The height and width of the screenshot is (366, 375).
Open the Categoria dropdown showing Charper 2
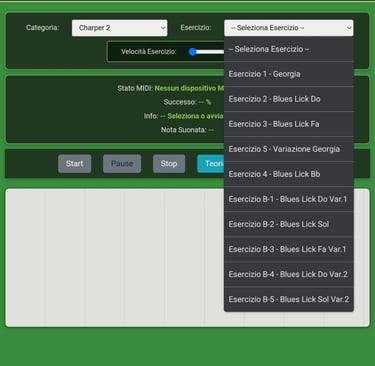click(x=119, y=28)
